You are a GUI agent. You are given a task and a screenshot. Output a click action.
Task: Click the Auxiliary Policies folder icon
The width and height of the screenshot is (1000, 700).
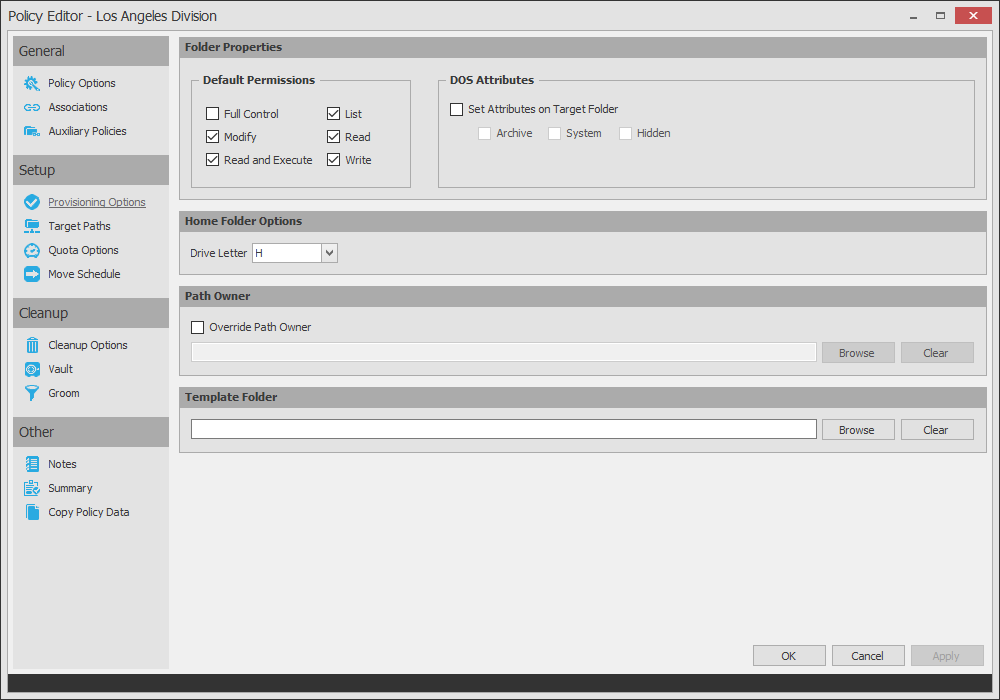32,131
